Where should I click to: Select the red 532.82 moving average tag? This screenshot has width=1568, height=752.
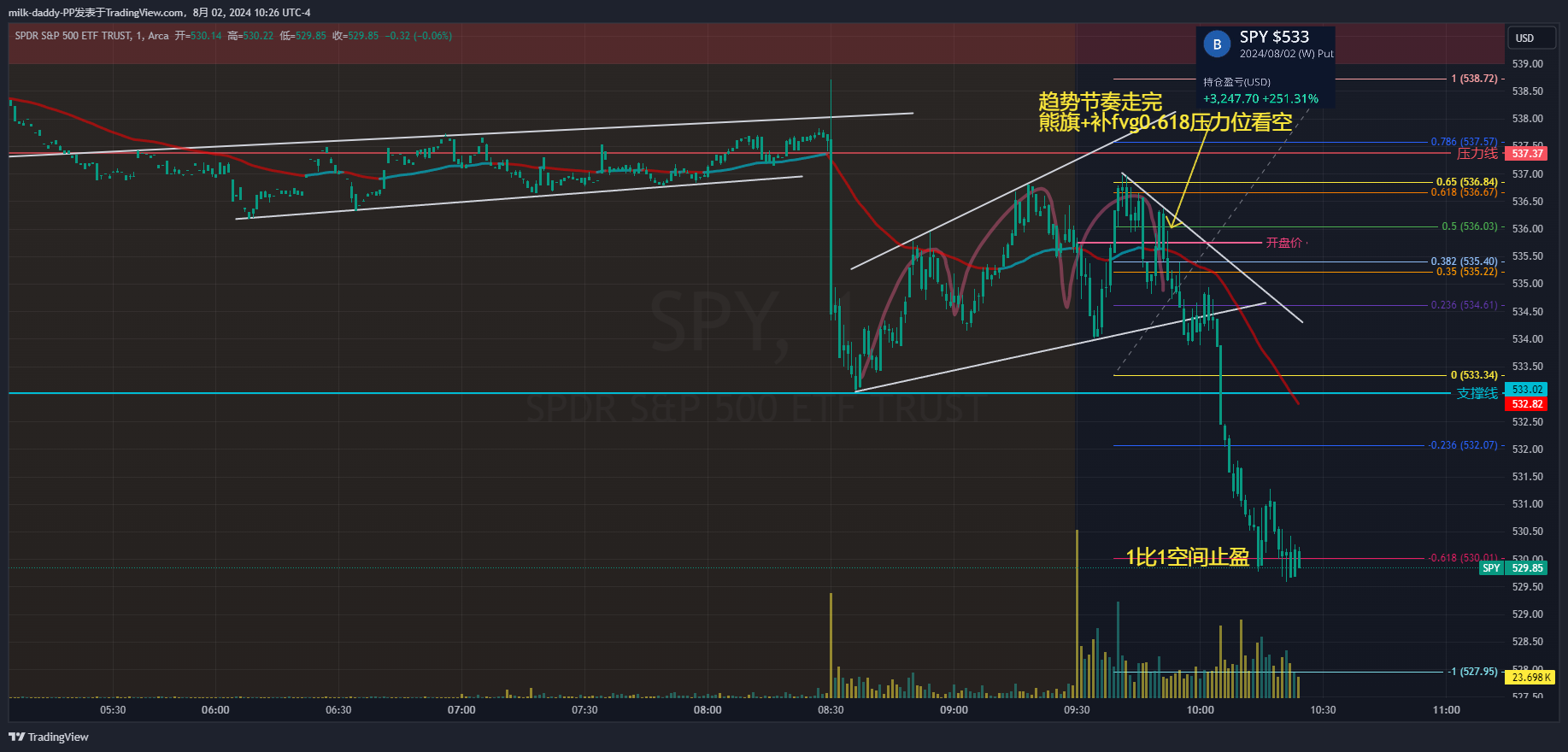(x=1527, y=404)
